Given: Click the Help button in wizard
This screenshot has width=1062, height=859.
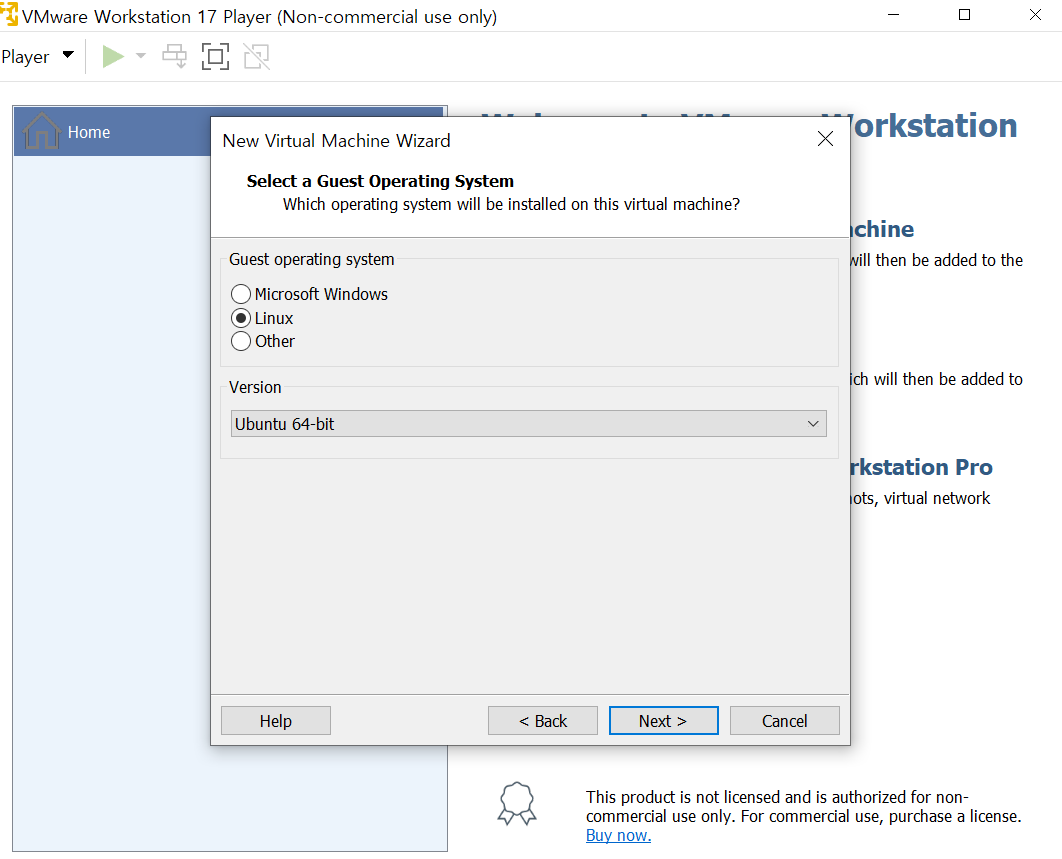Looking at the screenshot, I should pyautogui.click(x=276, y=721).
